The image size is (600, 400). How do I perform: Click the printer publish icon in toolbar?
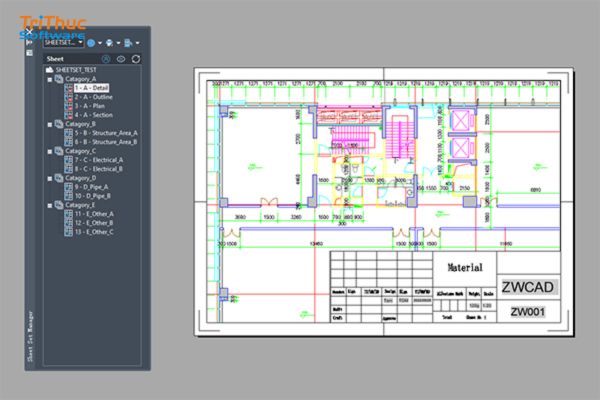click(x=109, y=43)
